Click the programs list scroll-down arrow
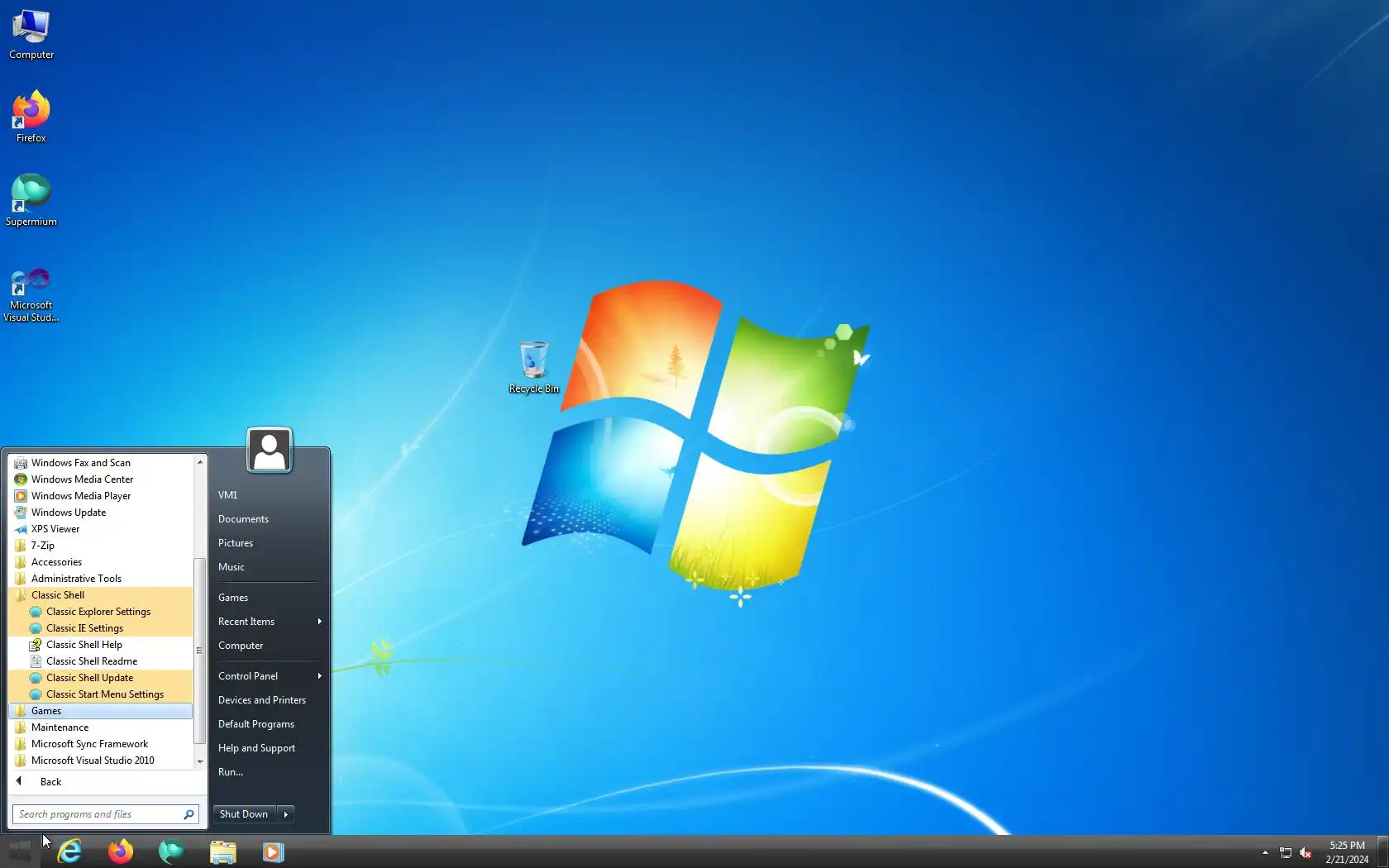The height and width of the screenshot is (868, 1389). click(x=199, y=761)
